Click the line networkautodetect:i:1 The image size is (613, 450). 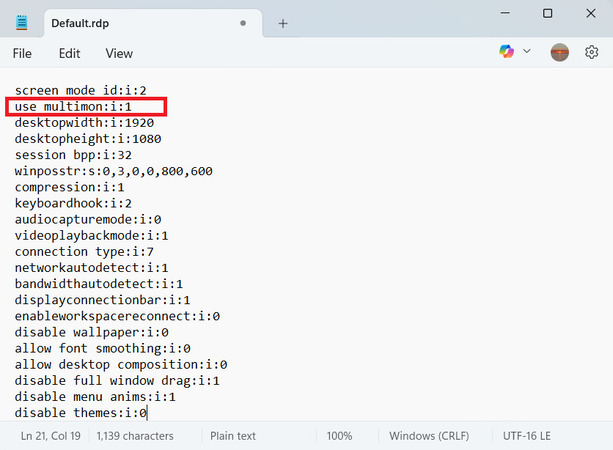(x=91, y=268)
